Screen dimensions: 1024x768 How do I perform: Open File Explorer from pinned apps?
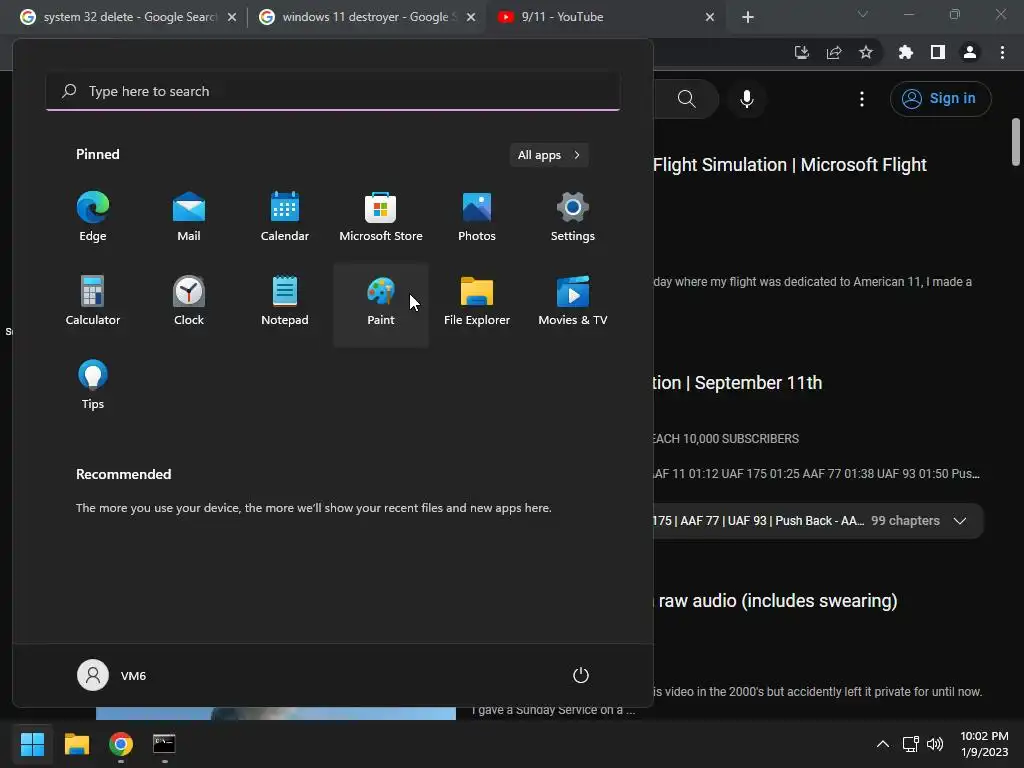[477, 301]
